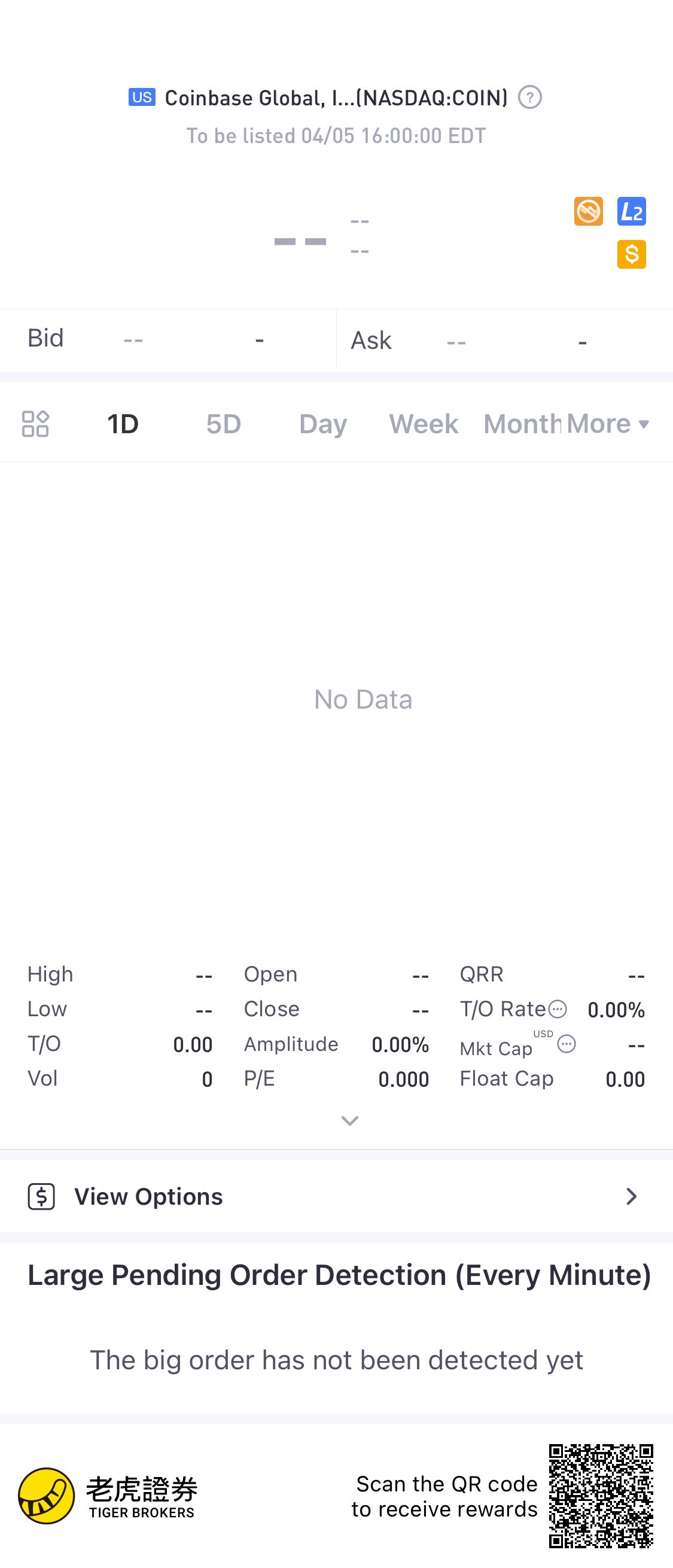Viewport: 673px width, 1568px height.
Task: Tap the rewards QR code
Action: coord(601,1496)
